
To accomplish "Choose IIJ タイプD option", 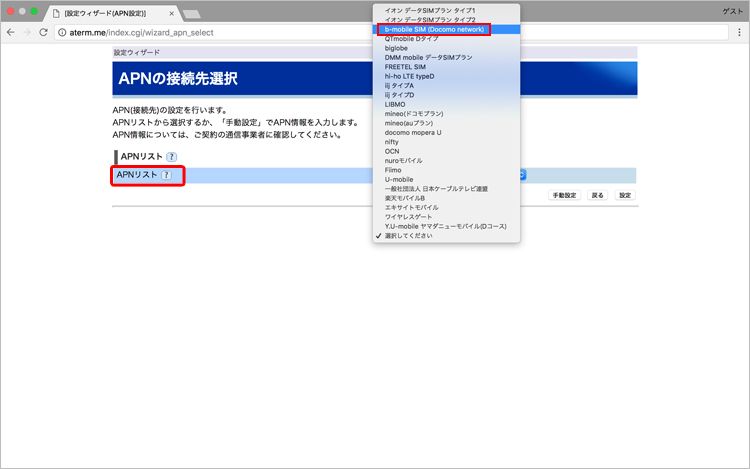I will [x=446, y=95].
